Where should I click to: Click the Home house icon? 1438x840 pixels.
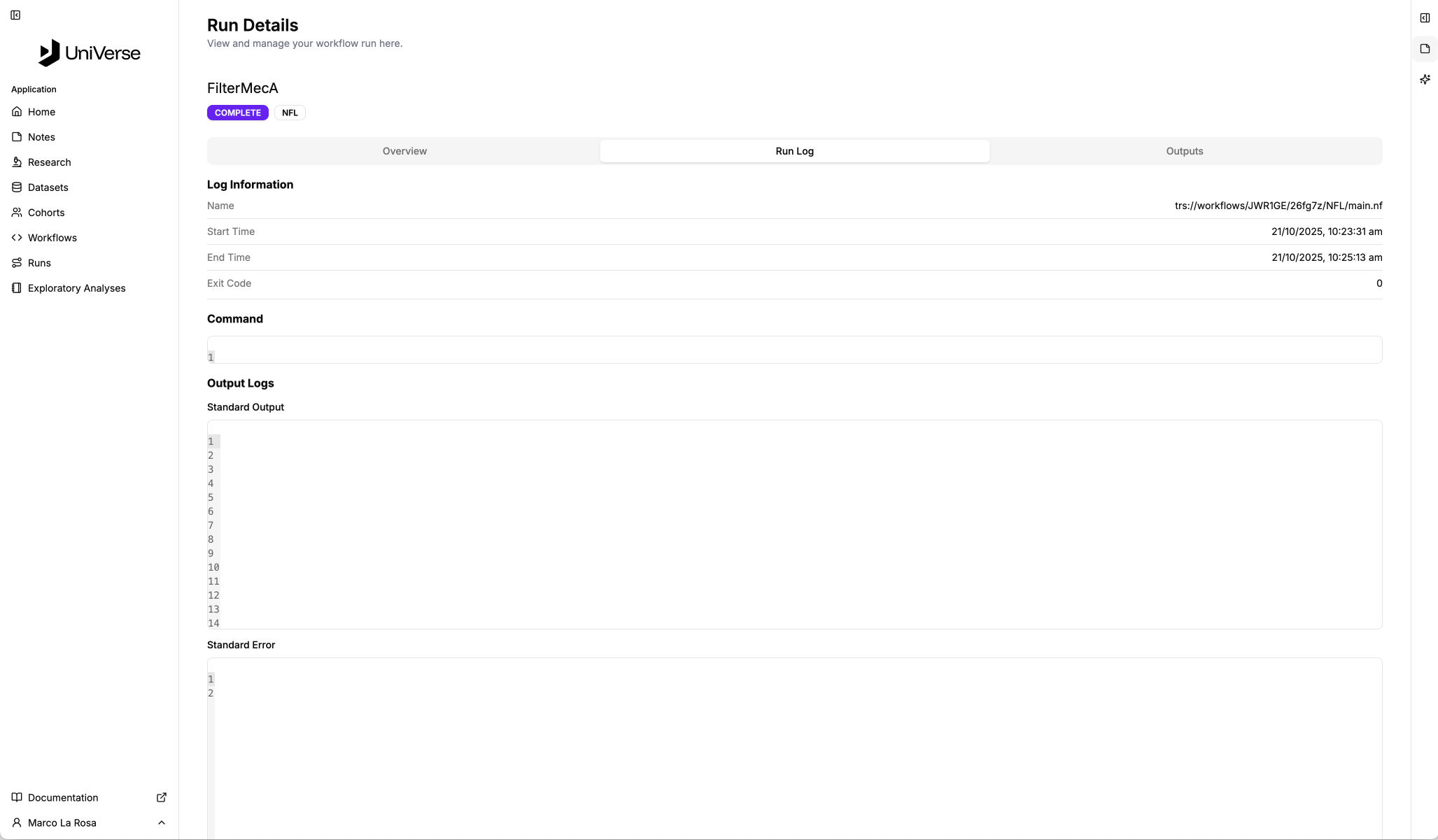click(x=17, y=112)
